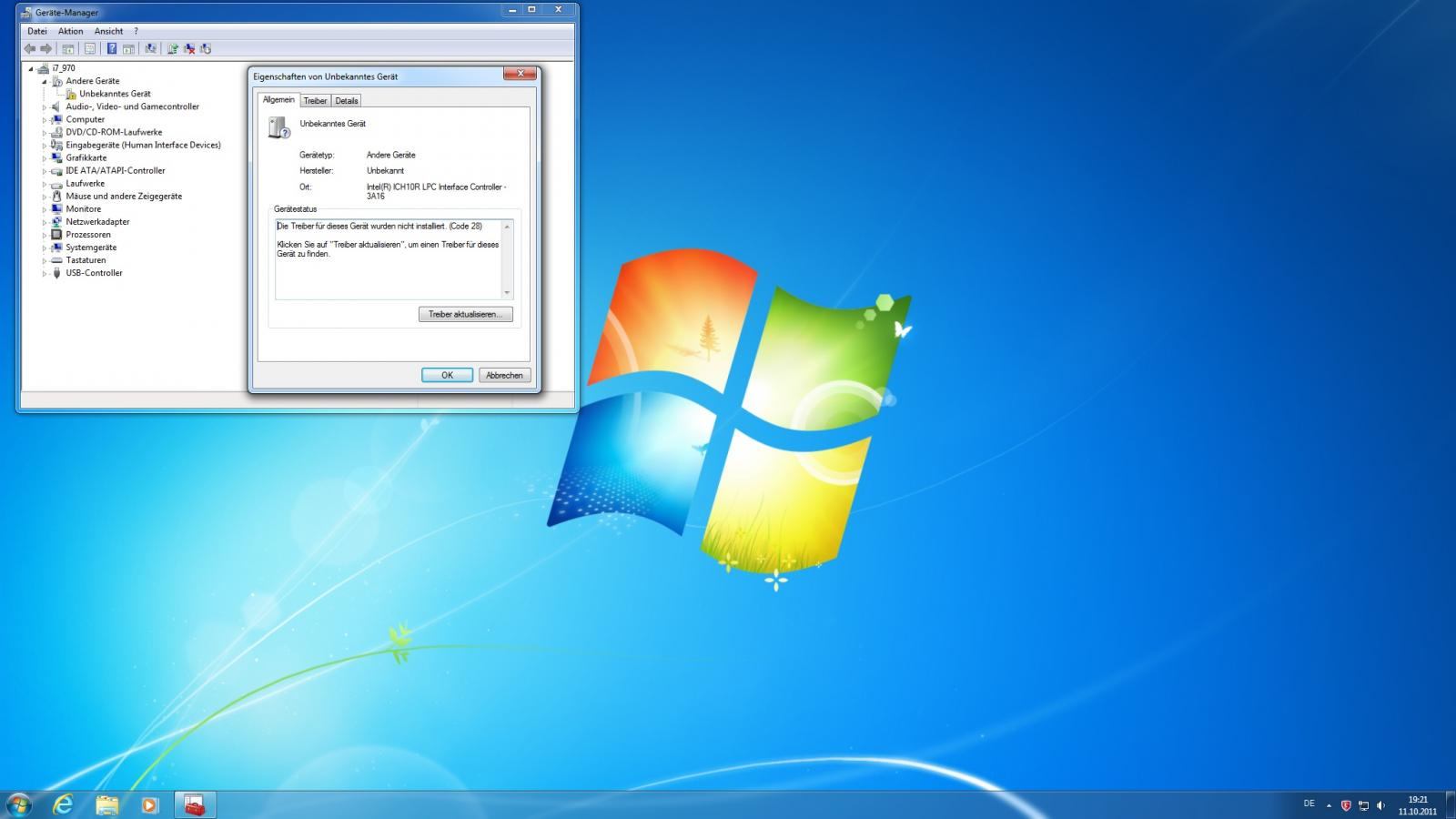Close the Eigenschaften dialog with red X
This screenshot has width=1456, height=819.
coord(520,74)
